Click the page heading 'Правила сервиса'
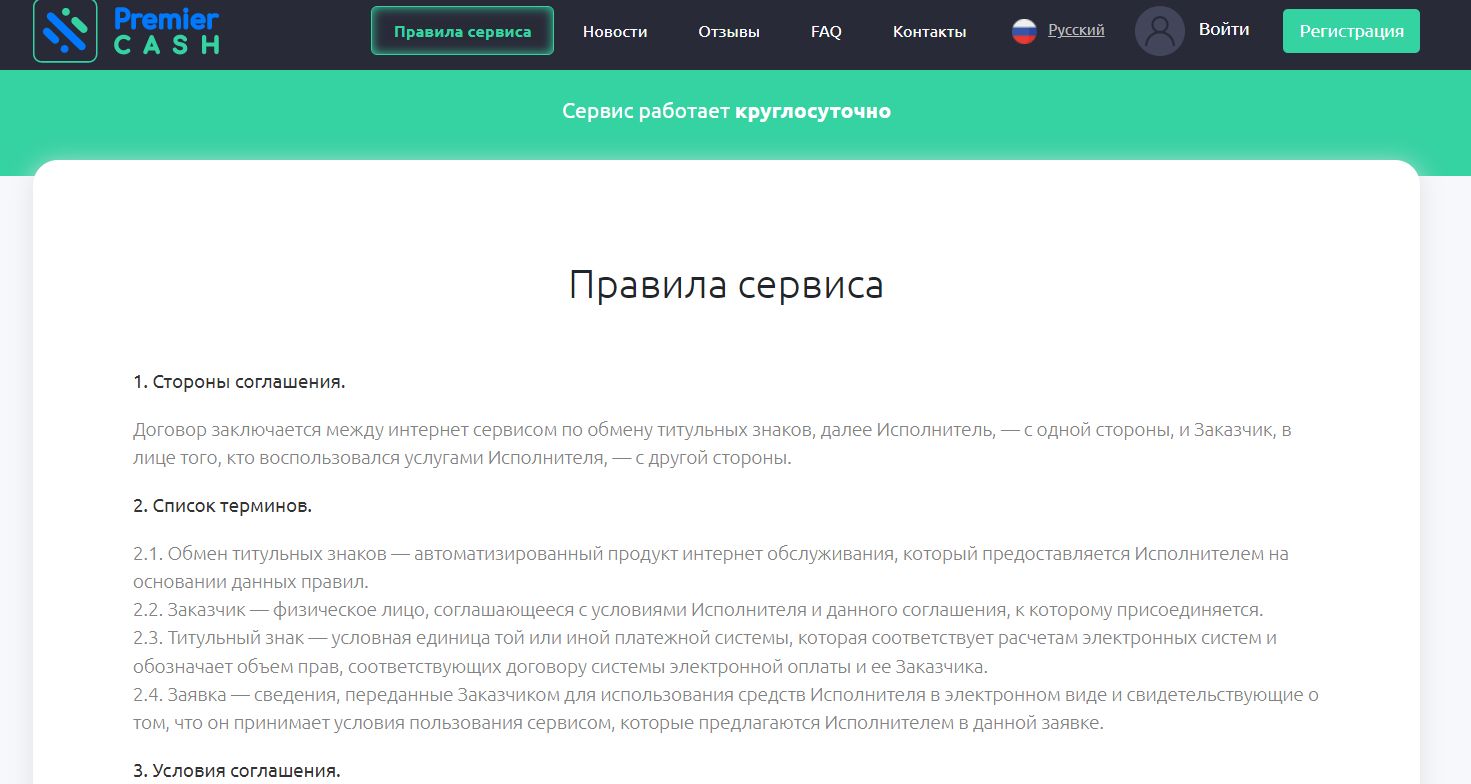 point(726,285)
